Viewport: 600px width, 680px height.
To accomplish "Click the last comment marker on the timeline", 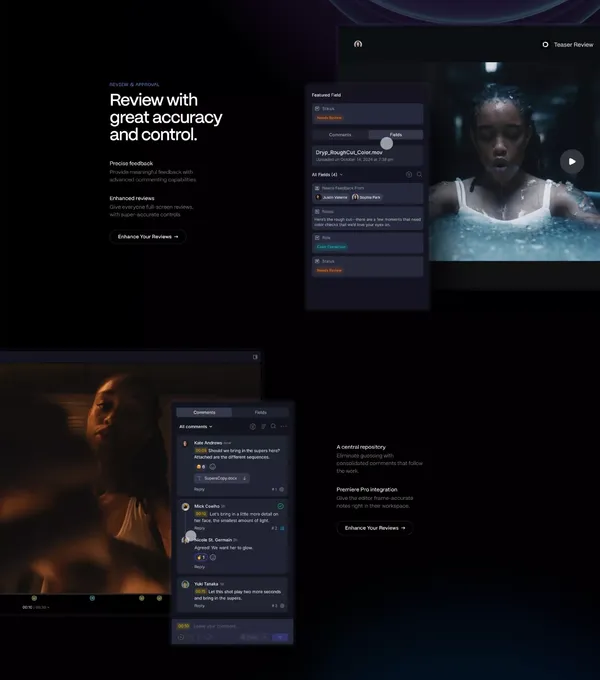I will (159, 598).
